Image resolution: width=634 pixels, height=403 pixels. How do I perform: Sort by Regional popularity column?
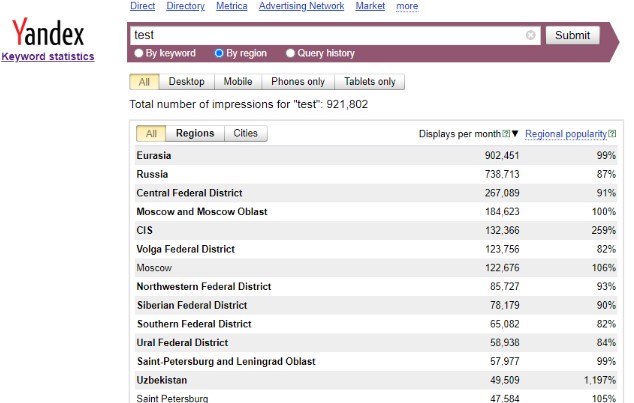point(565,134)
